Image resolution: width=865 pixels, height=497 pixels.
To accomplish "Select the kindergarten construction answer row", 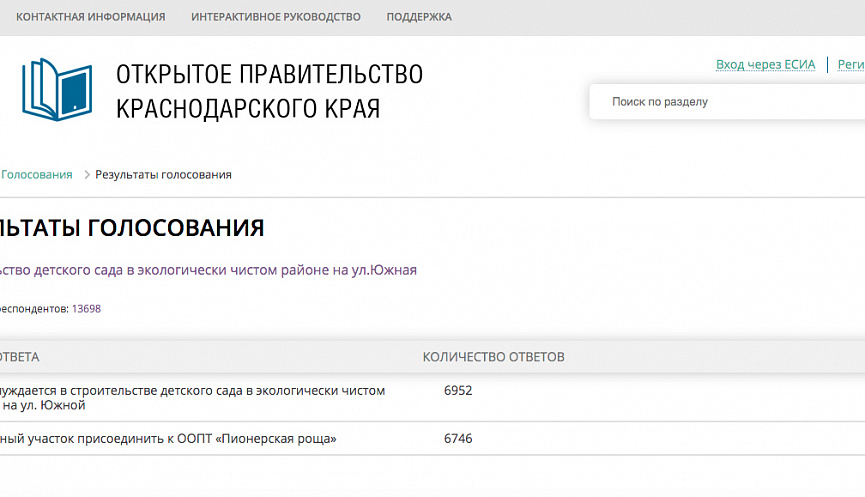I will click(192, 398).
